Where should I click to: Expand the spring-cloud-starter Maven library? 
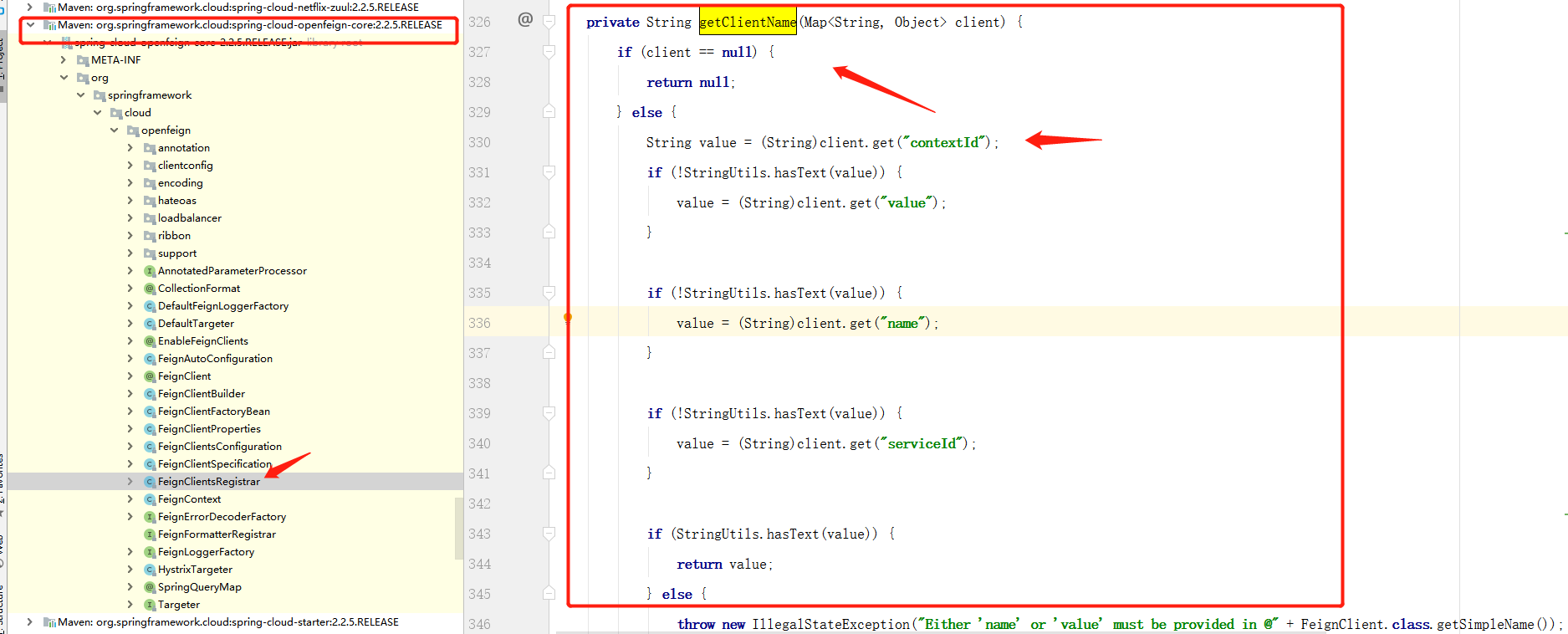click(30, 622)
